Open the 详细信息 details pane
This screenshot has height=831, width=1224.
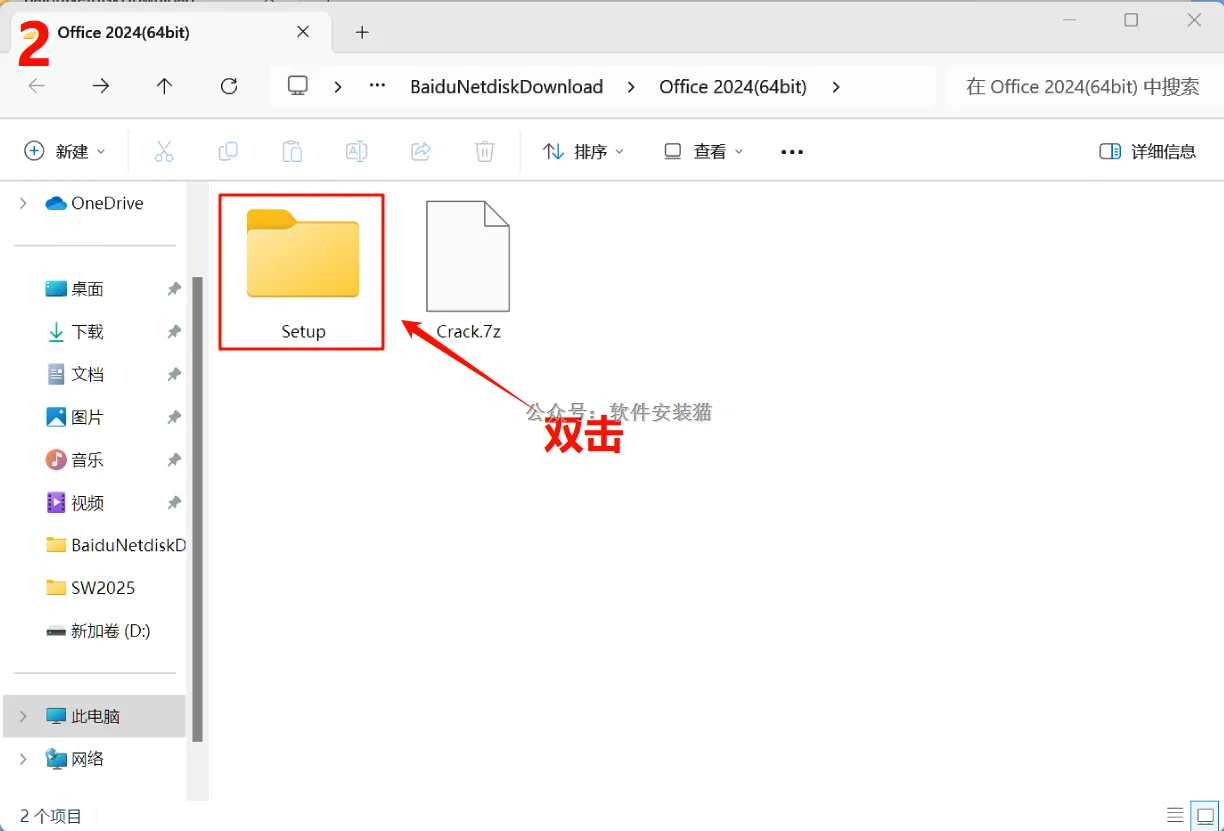coord(1147,151)
